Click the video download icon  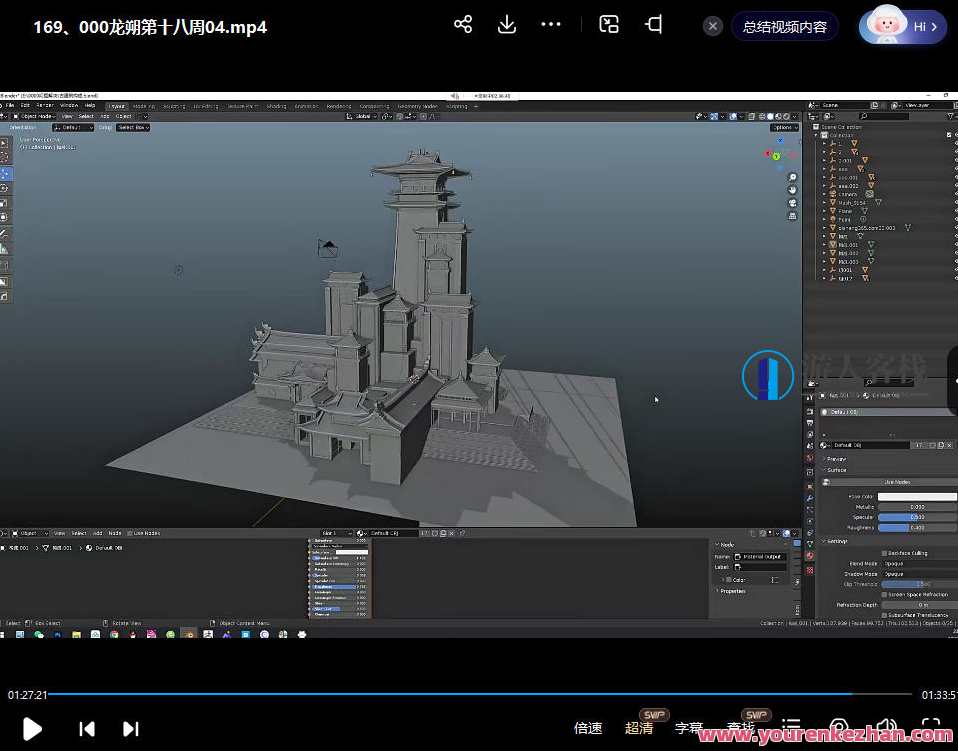click(506, 25)
